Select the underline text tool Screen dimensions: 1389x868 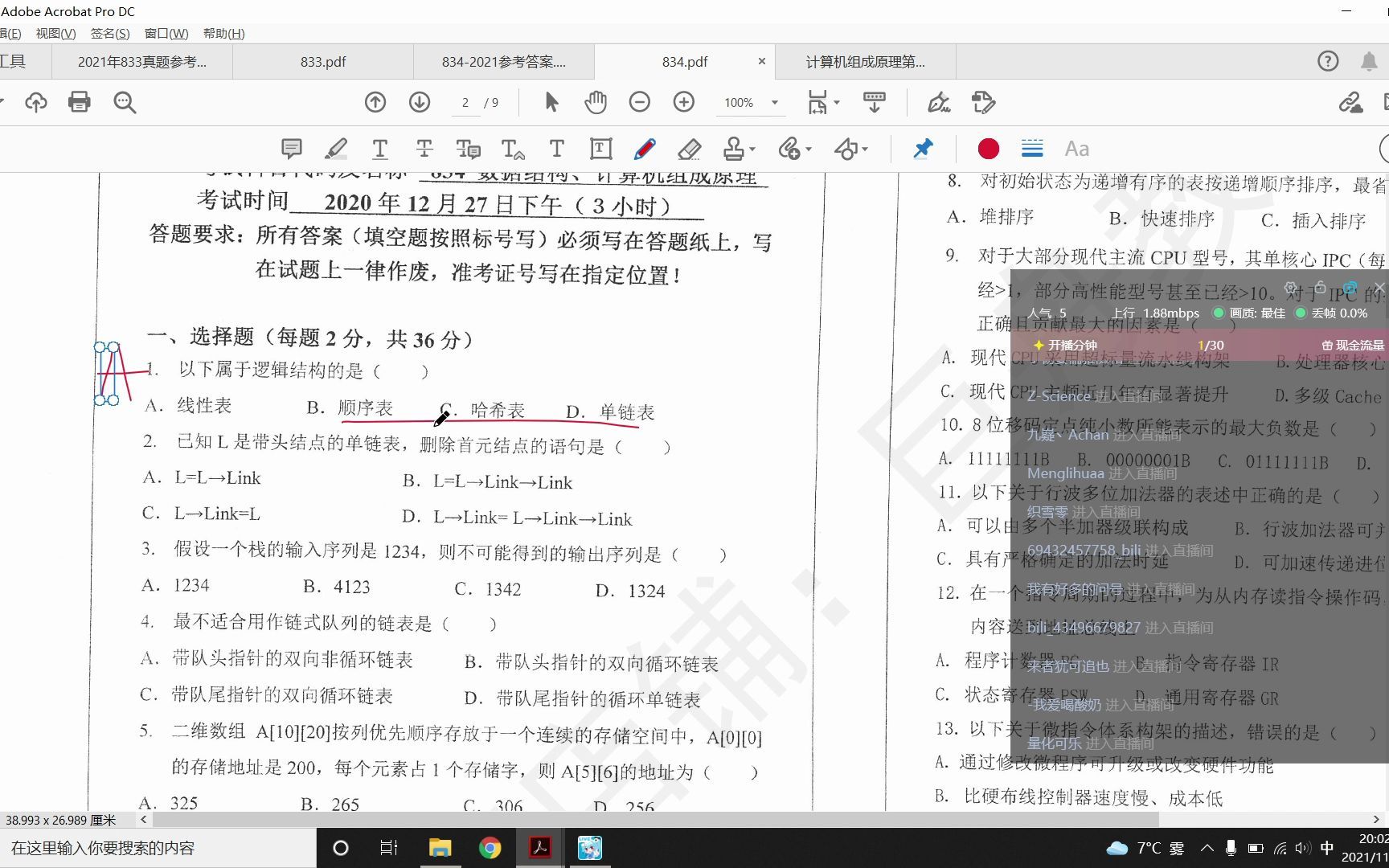(x=380, y=149)
